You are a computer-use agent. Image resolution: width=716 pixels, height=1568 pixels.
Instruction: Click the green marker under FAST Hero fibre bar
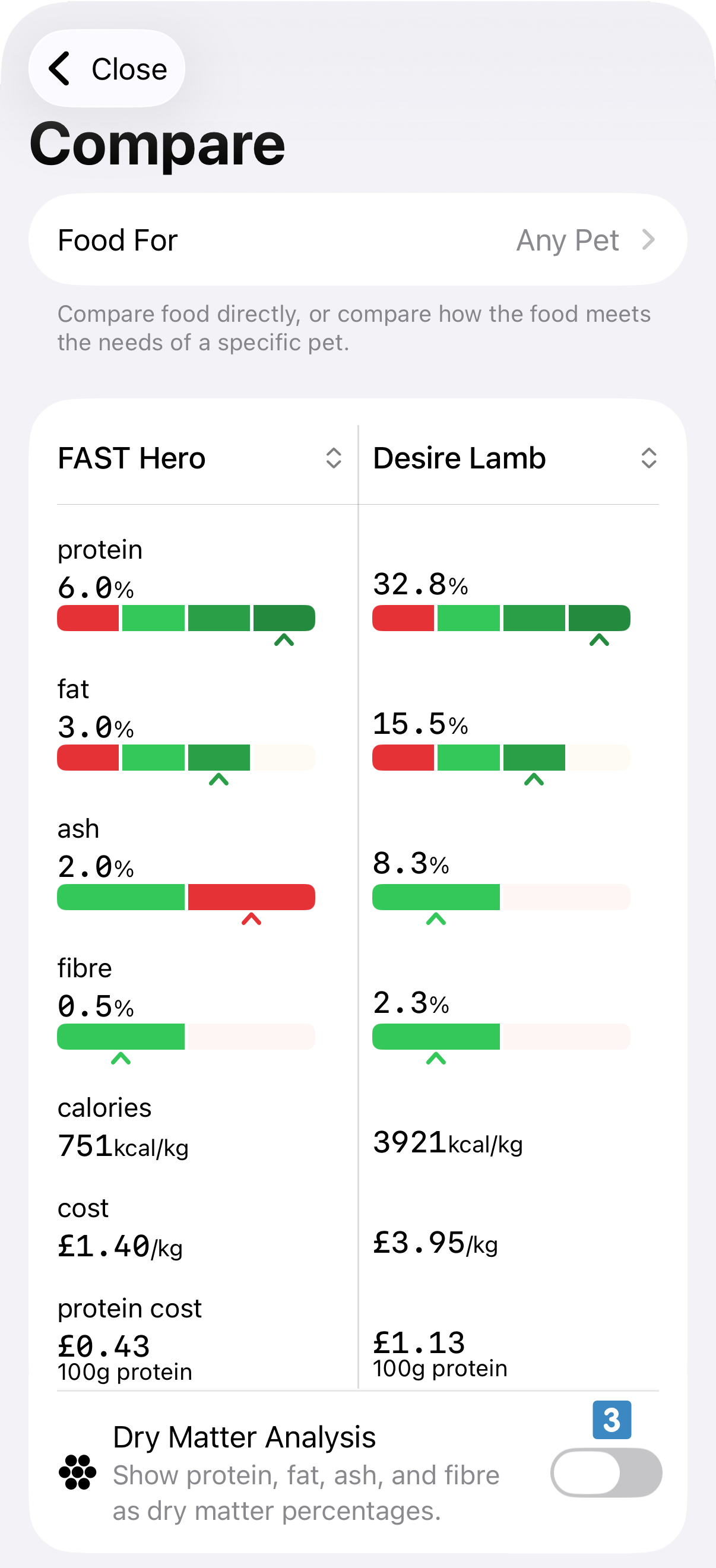pos(121,1059)
